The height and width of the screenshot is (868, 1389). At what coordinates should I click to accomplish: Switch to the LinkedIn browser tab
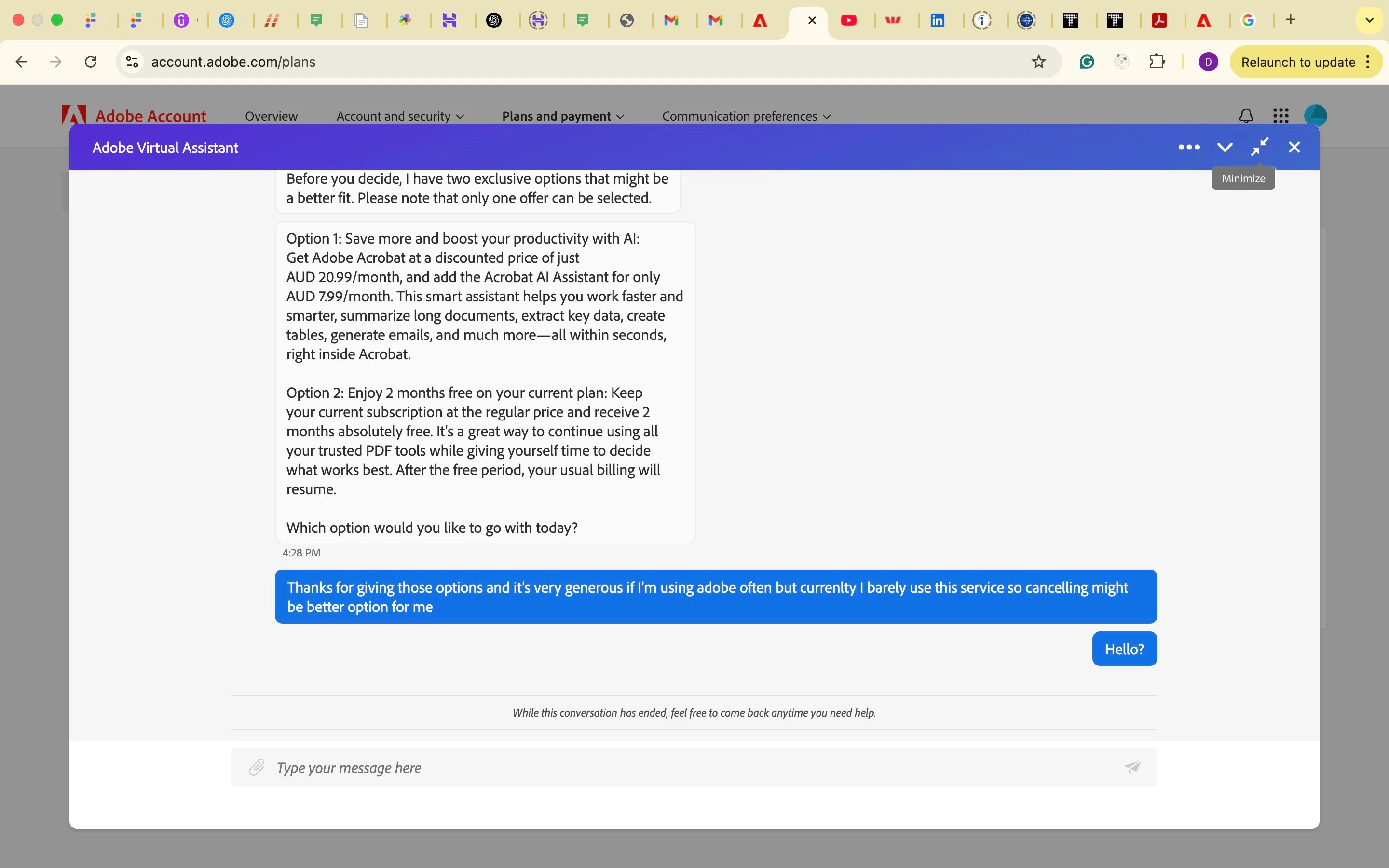938,21
